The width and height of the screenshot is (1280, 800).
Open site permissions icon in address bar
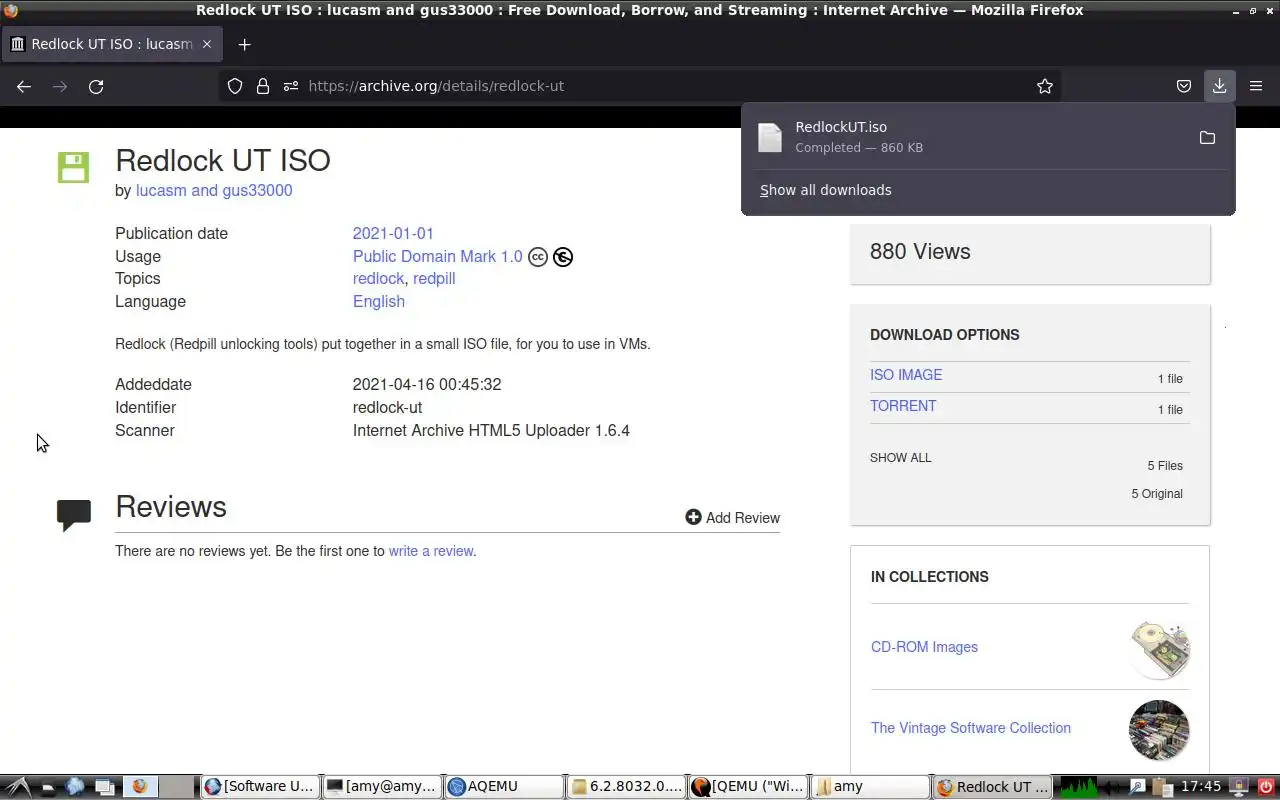[x=291, y=86]
